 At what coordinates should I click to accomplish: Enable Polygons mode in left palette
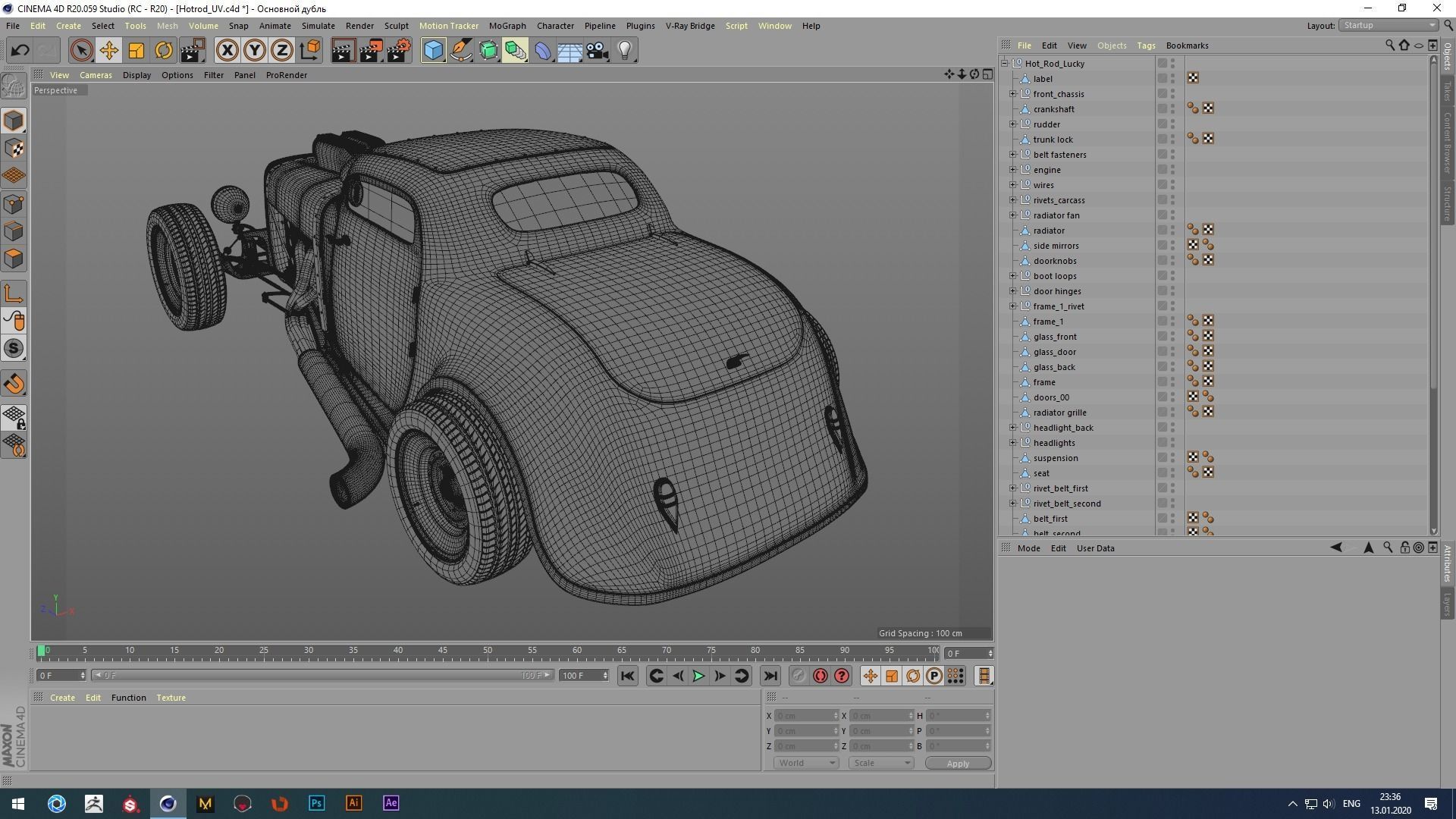14,259
